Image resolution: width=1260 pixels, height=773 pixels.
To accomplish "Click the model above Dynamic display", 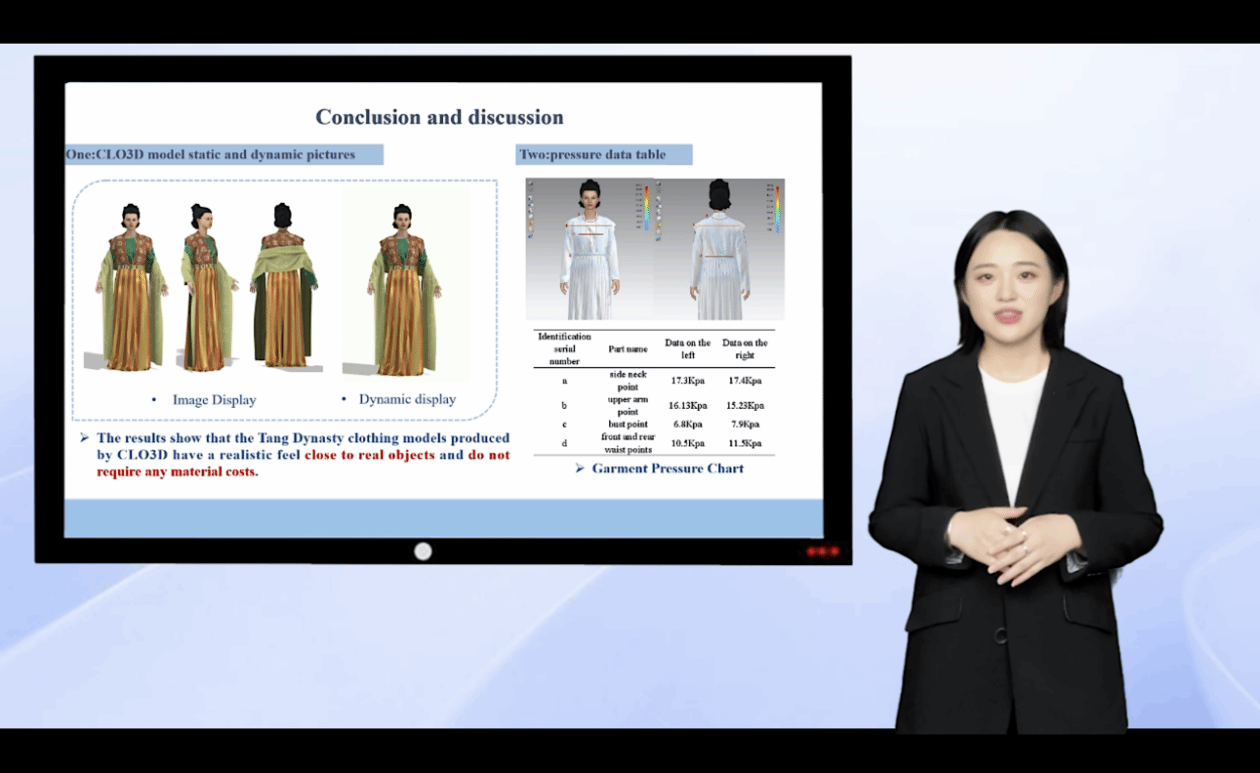I will point(403,290).
